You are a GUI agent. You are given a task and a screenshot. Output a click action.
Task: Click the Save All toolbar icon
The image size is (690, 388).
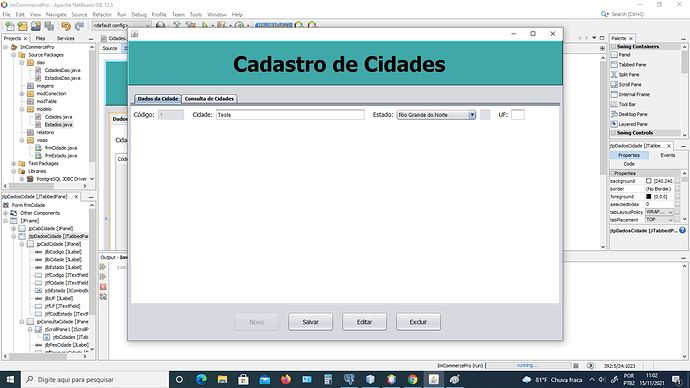pos(49,26)
